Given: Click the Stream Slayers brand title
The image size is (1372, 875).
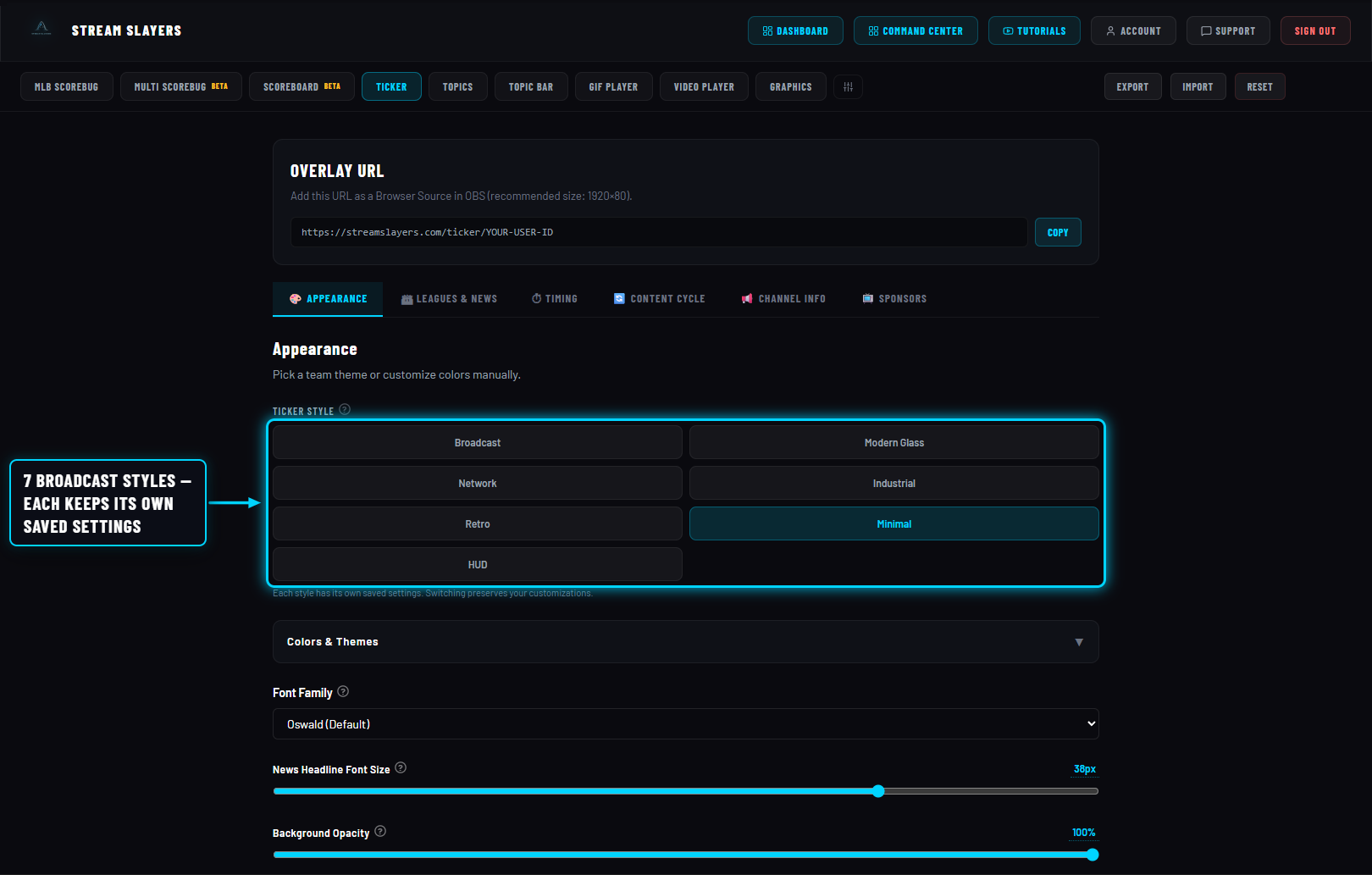Looking at the screenshot, I should click(126, 30).
